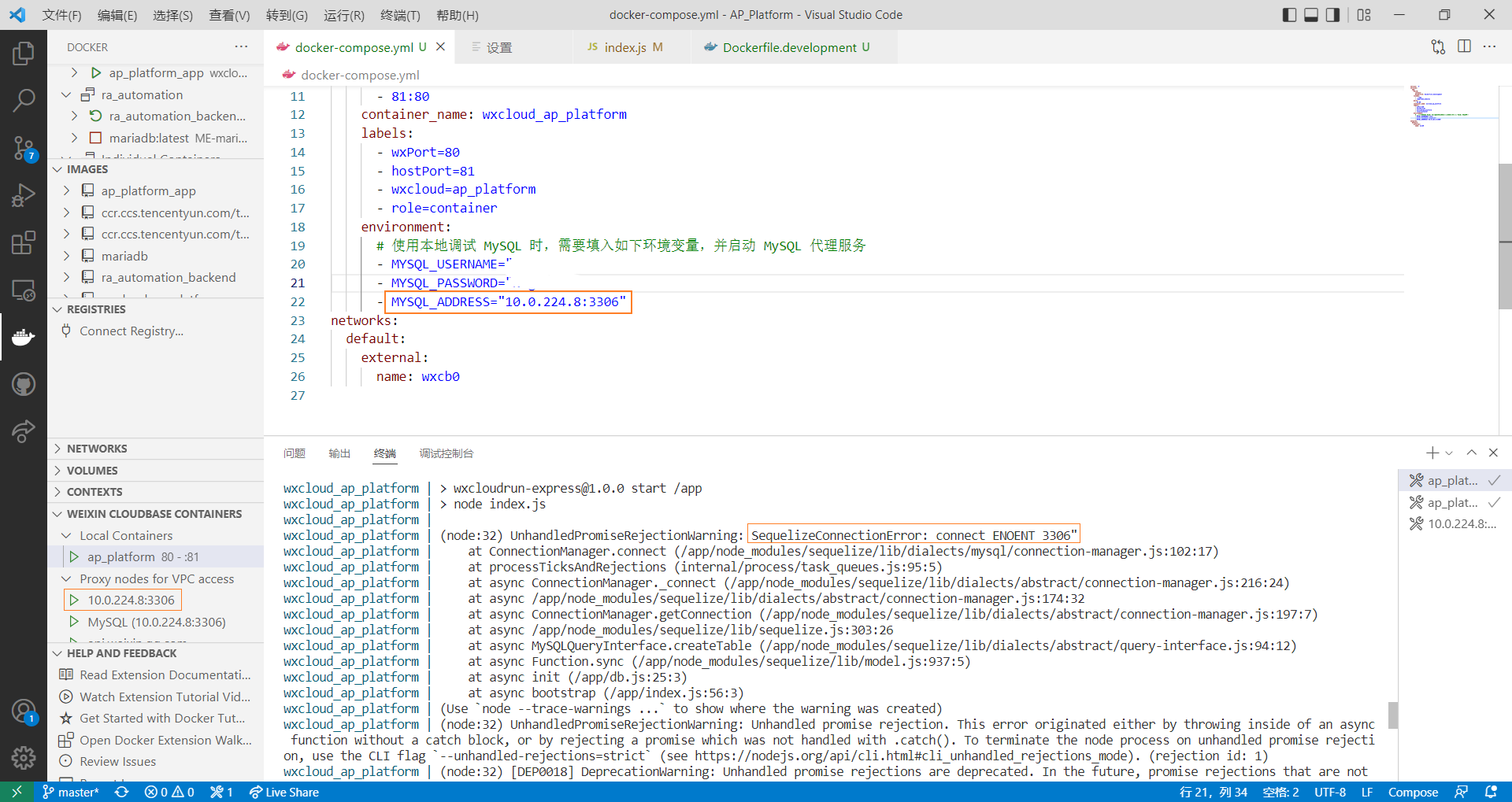Image resolution: width=1512 pixels, height=802 pixels.
Task: Collapse Proxy nodes for VPC access
Action: [x=156, y=578]
